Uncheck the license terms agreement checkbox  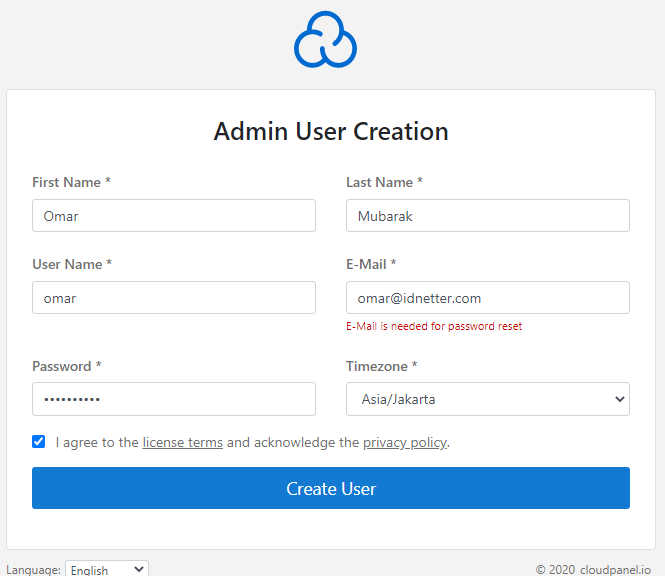point(39,442)
